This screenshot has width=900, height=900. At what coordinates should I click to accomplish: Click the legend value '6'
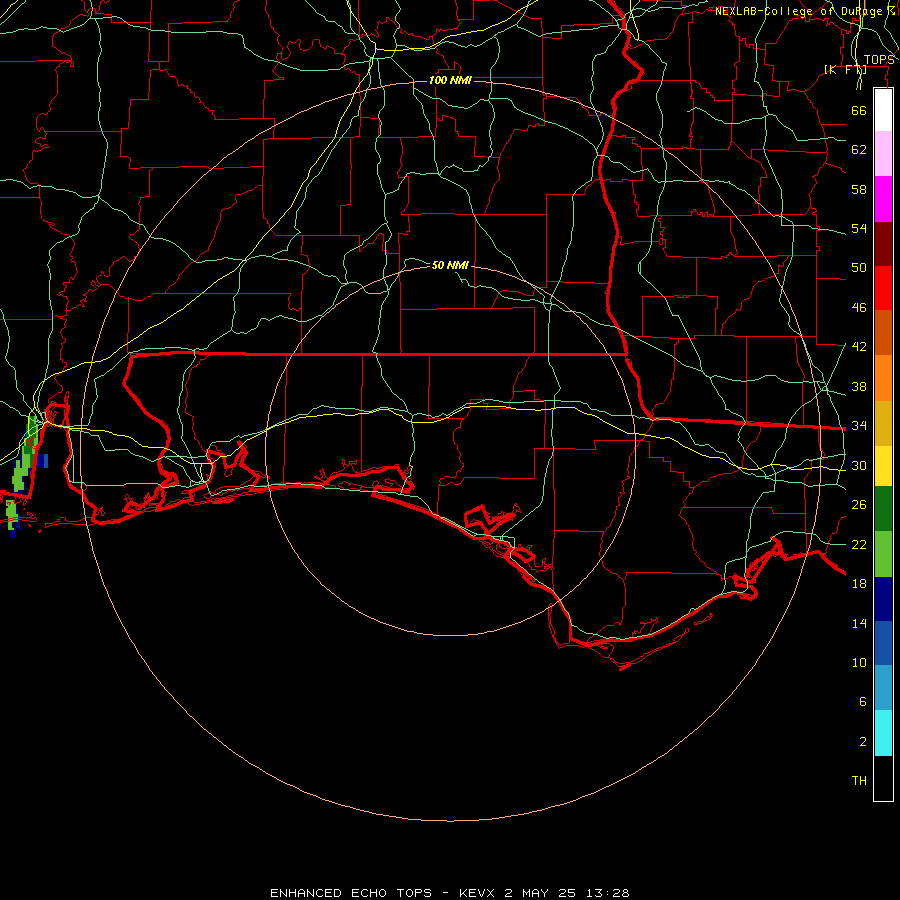pos(862,702)
